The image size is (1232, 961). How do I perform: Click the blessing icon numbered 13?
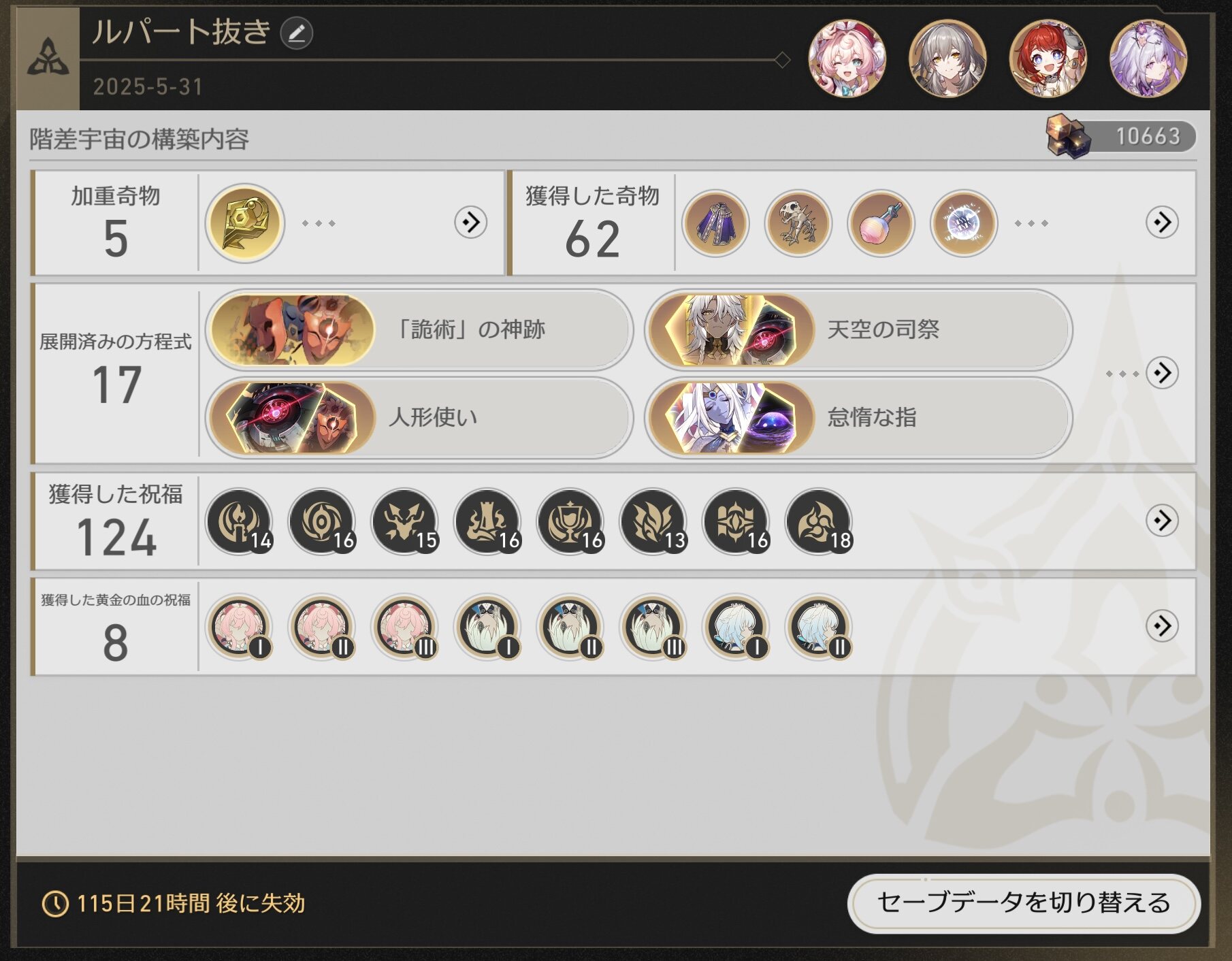pyautogui.click(x=653, y=521)
